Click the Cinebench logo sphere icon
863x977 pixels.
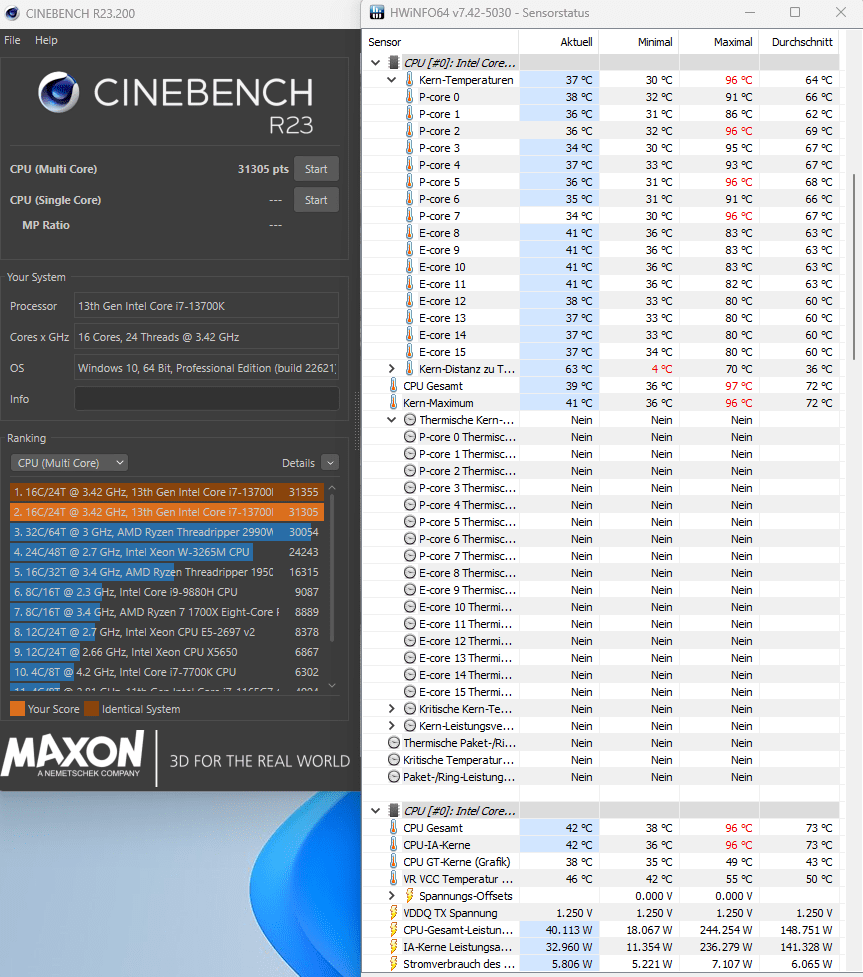(x=59, y=92)
